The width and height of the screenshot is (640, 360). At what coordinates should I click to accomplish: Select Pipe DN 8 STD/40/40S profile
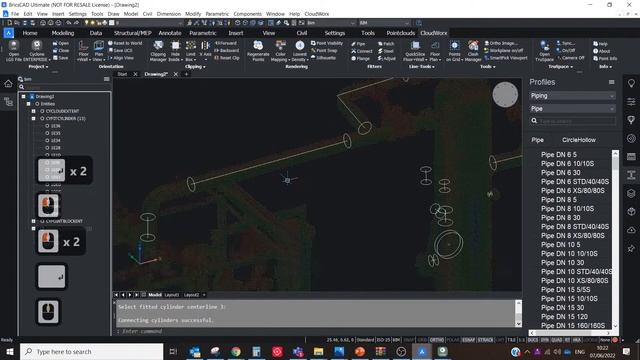(575, 227)
